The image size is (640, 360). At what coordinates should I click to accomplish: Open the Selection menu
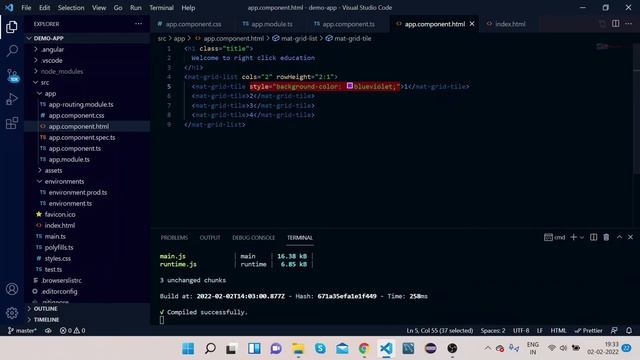tap(71, 8)
